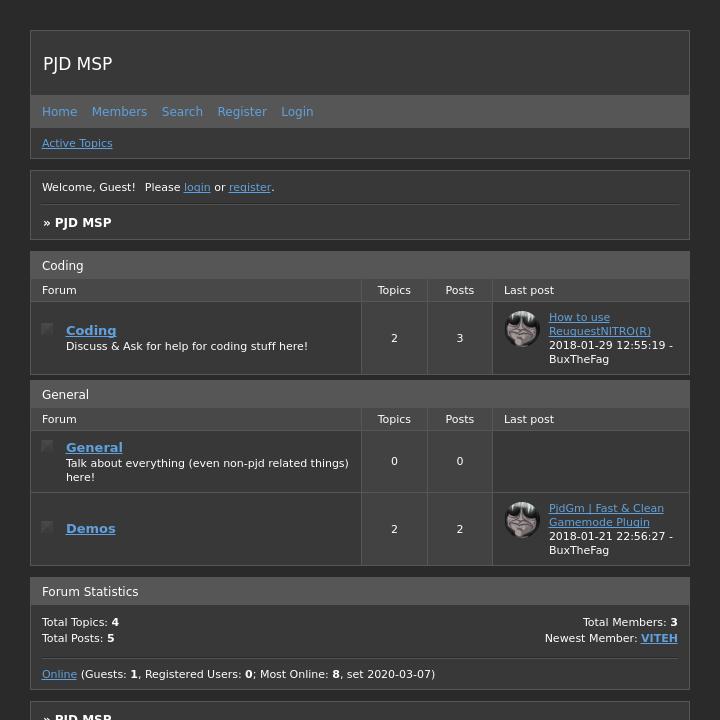Go to the Members page
Image resolution: width=720 pixels, height=720 pixels.
119,112
